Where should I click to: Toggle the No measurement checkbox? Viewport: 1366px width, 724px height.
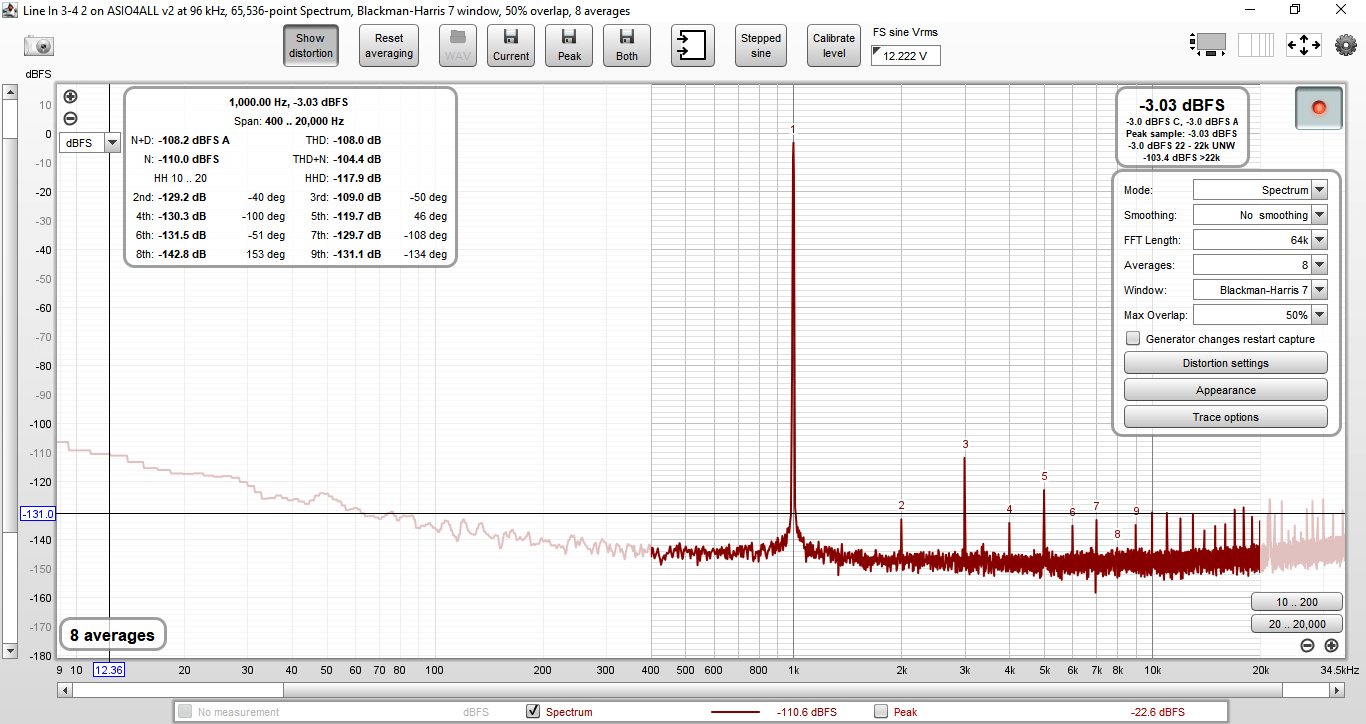pos(185,712)
